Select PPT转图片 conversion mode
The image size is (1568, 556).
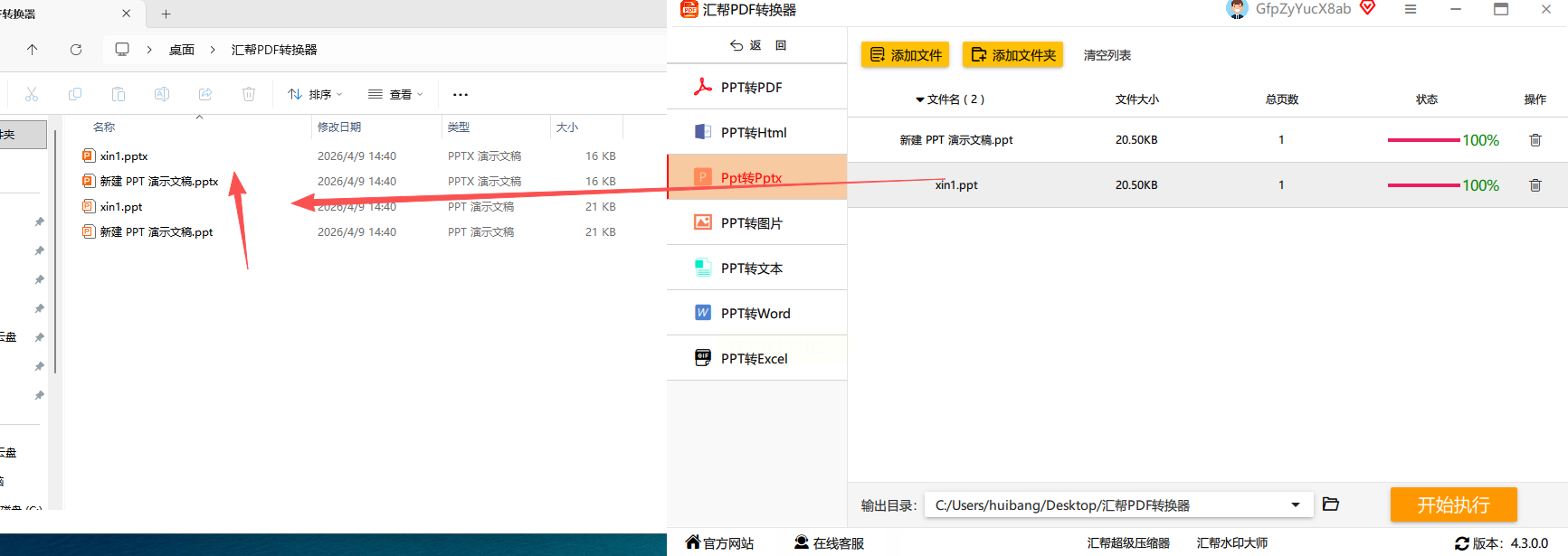(756, 223)
